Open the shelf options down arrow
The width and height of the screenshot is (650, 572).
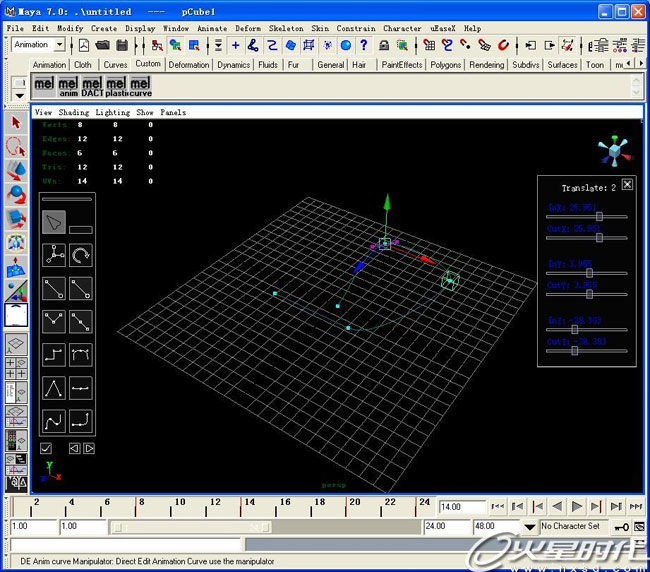tap(19, 96)
